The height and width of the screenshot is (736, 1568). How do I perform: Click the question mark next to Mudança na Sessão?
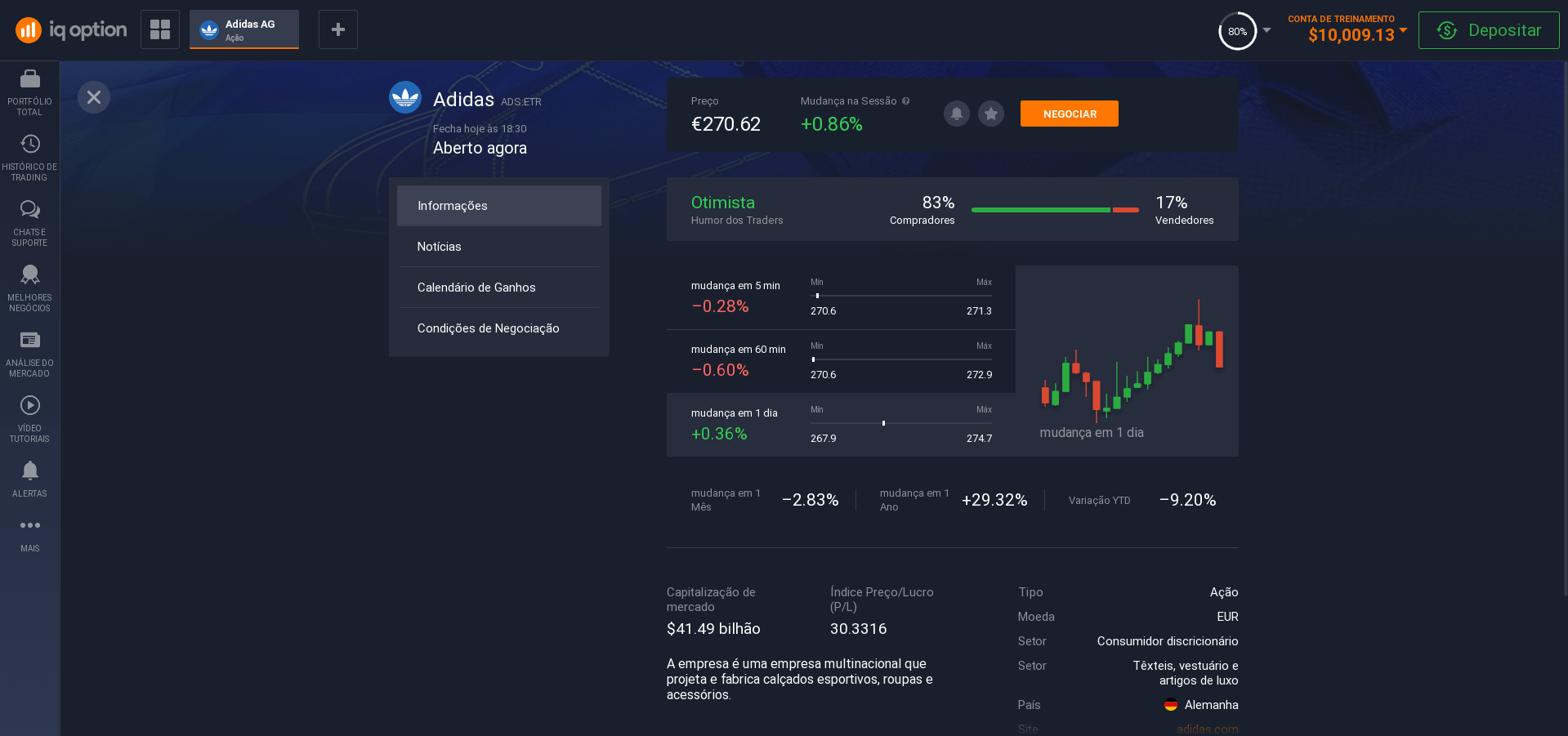(905, 101)
